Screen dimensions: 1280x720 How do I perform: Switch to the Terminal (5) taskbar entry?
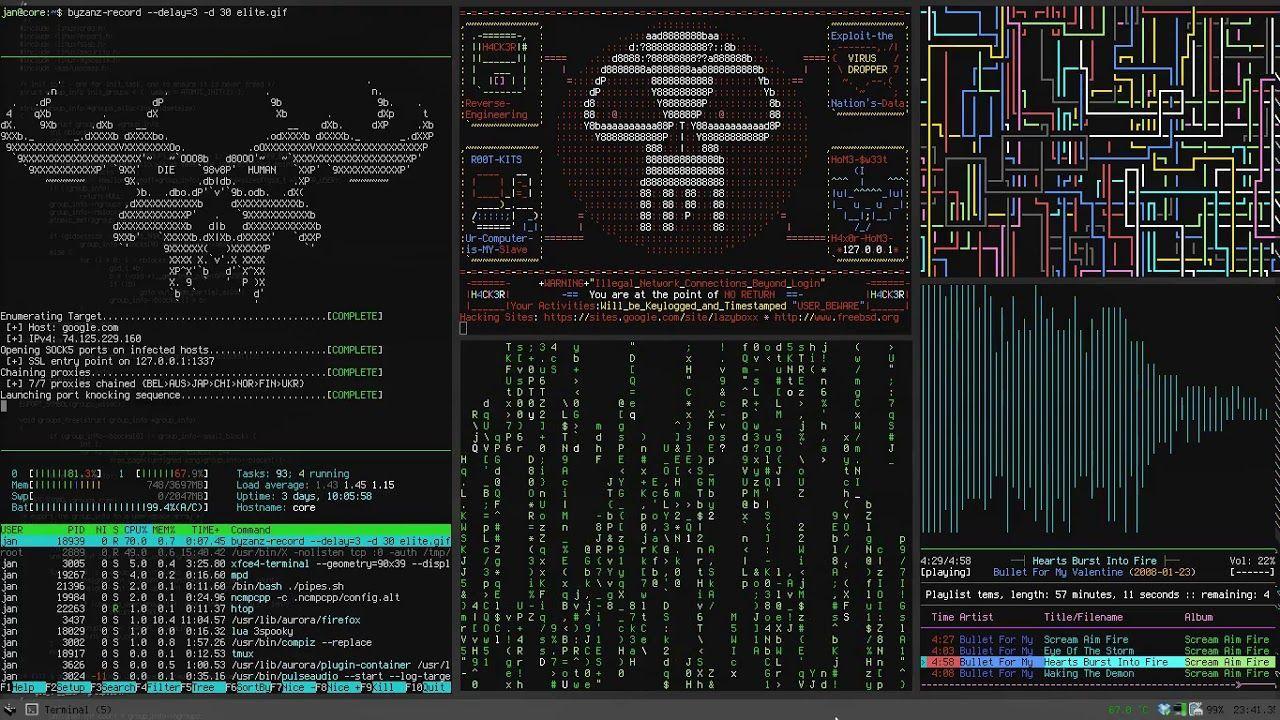tap(80, 709)
